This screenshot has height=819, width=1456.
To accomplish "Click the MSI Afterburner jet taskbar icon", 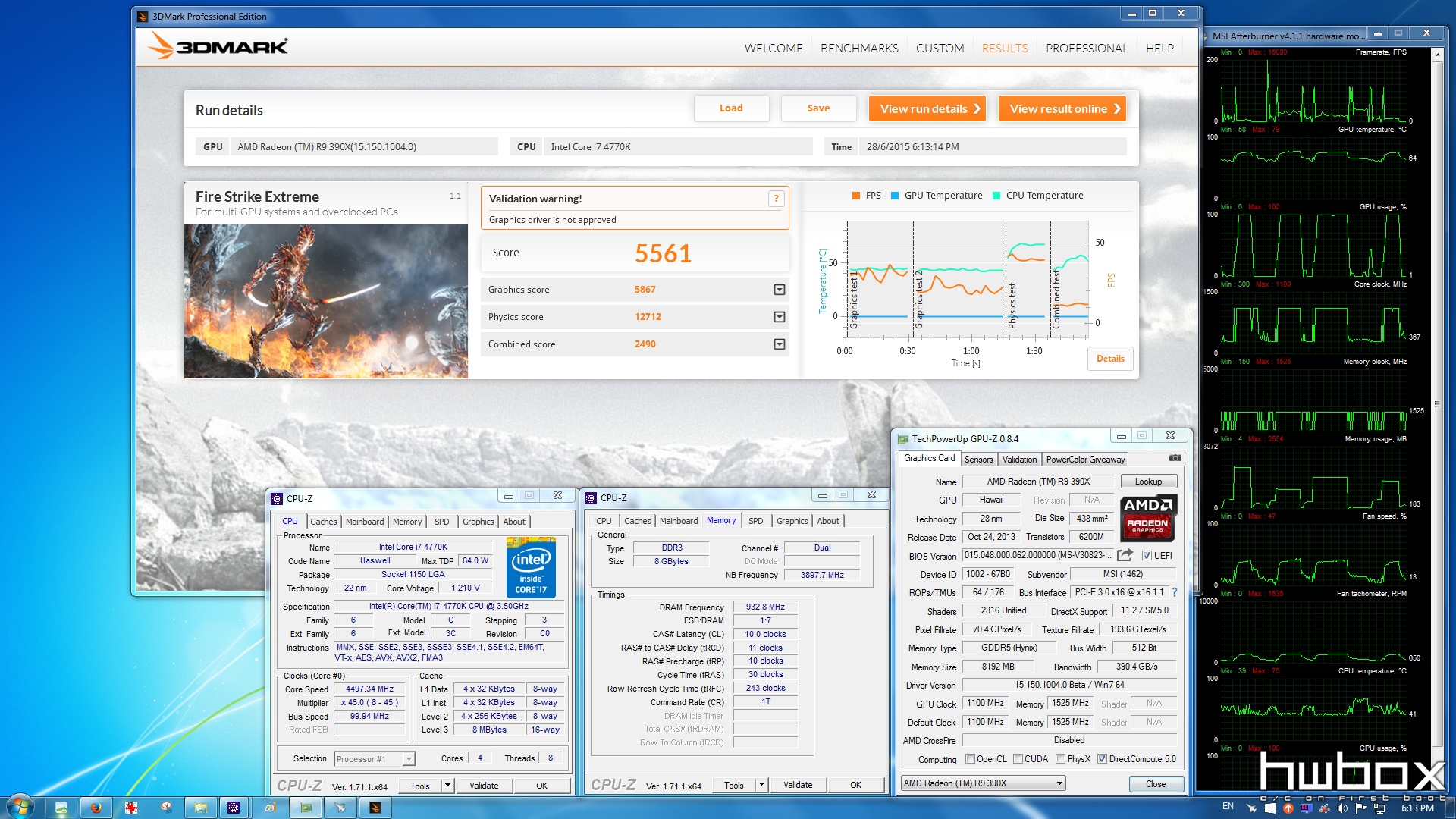I will click(x=340, y=808).
